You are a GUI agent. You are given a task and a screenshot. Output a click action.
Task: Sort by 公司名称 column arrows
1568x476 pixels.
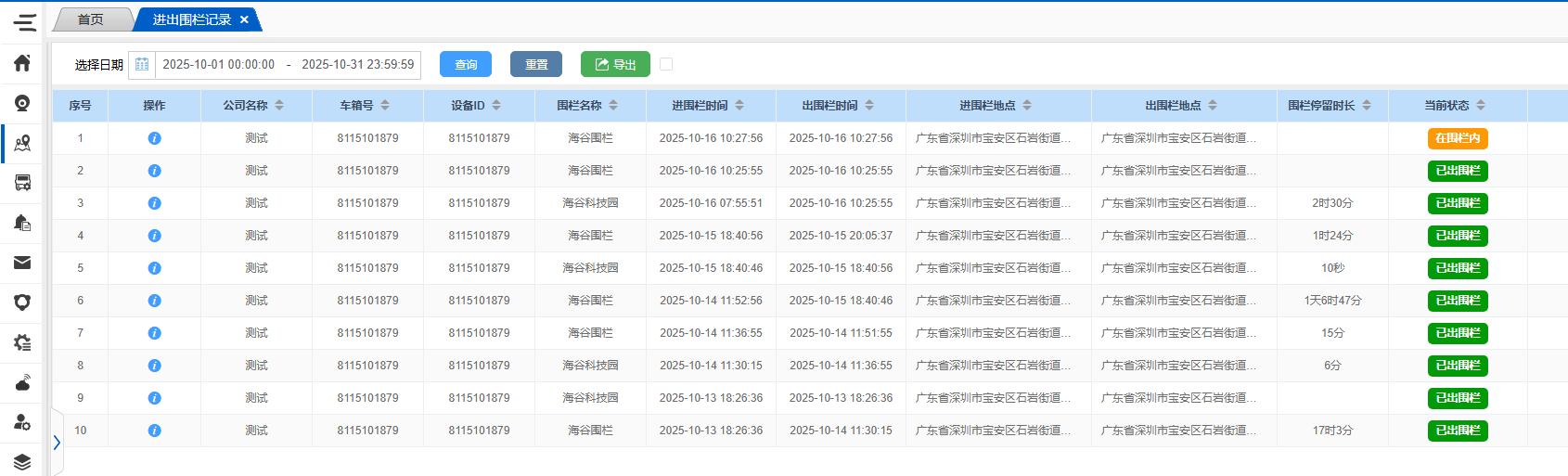point(279,106)
